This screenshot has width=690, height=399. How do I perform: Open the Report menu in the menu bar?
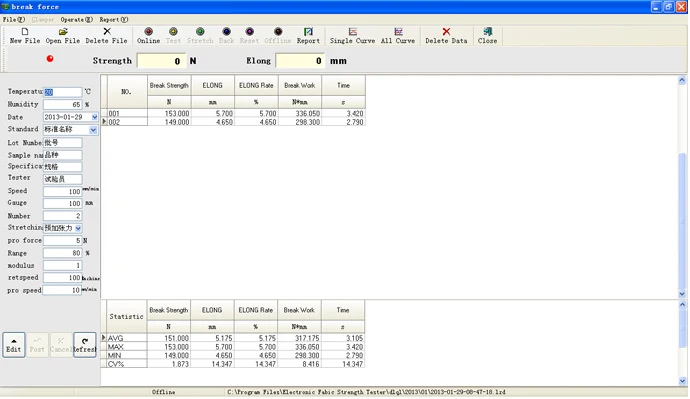(x=114, y=19)
